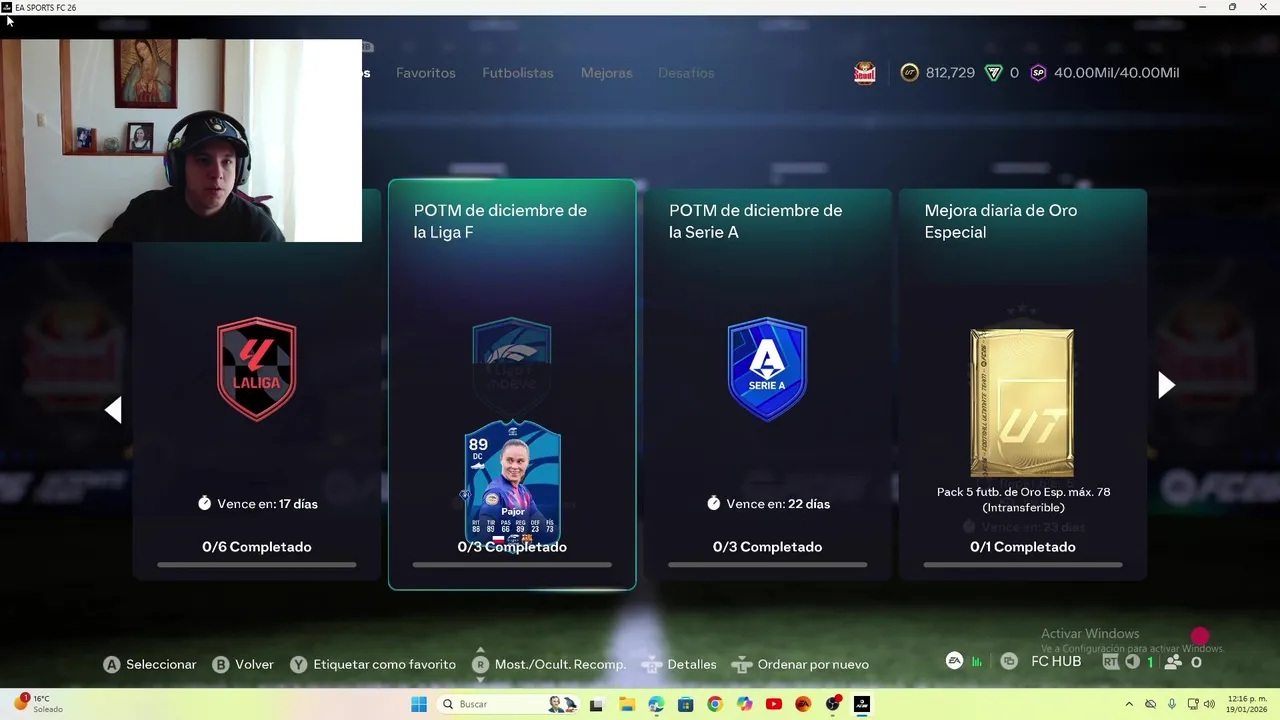Click the A Seleccionar prompt
The height and width of the screenshot is (720, 1280).
pyautogui.click(x=150, y=664)
